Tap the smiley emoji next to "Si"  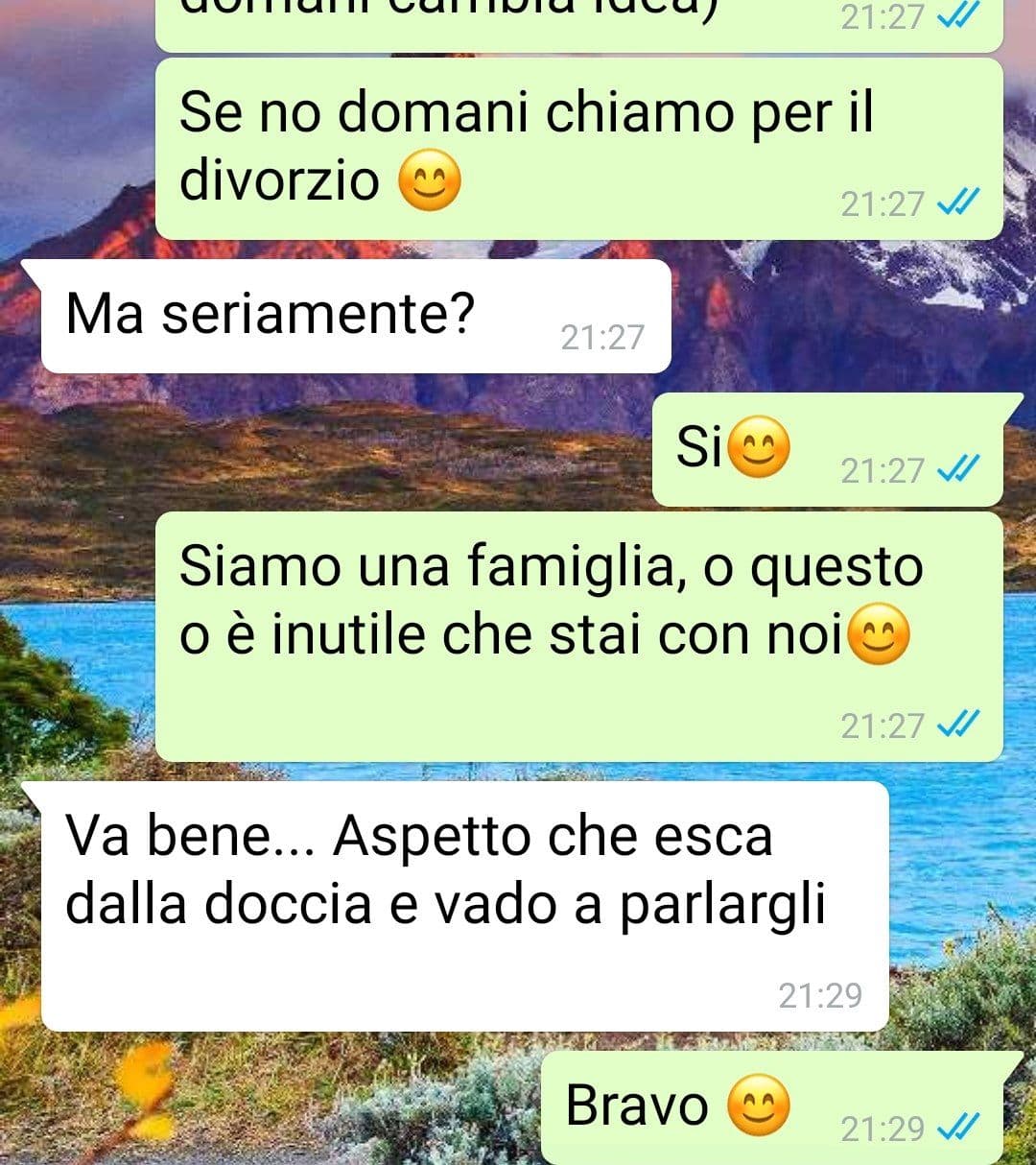[x=759, y=447]
